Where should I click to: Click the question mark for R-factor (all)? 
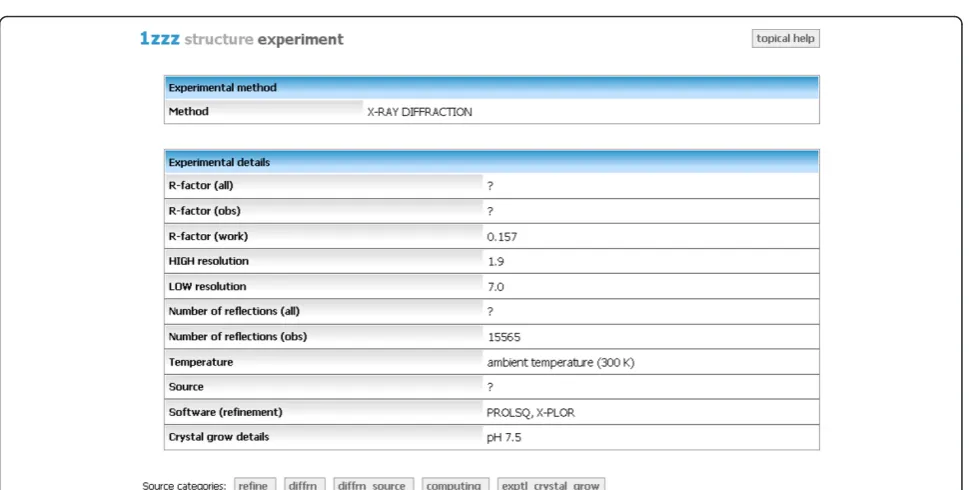pyautogui.click(x=490, y=186)
